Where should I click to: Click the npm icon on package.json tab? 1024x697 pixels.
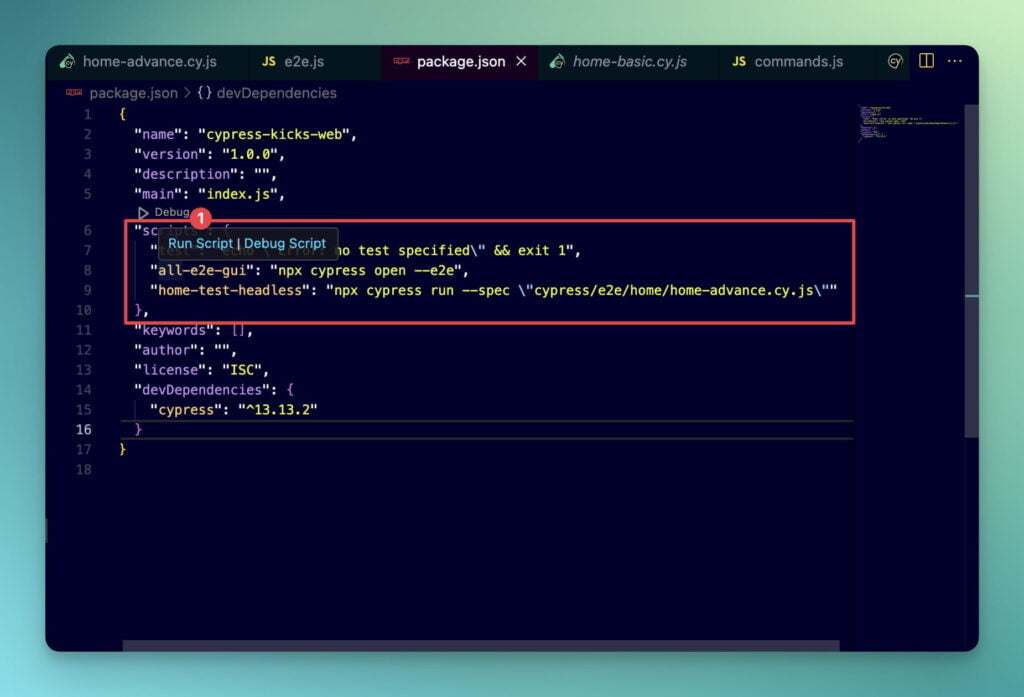402,61
